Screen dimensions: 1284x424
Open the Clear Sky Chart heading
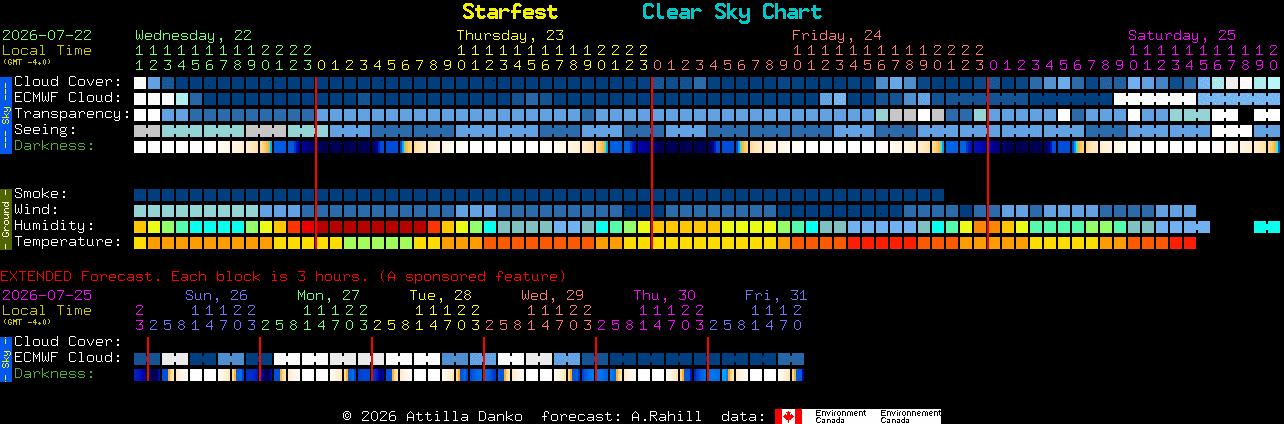tap(732, 12)
